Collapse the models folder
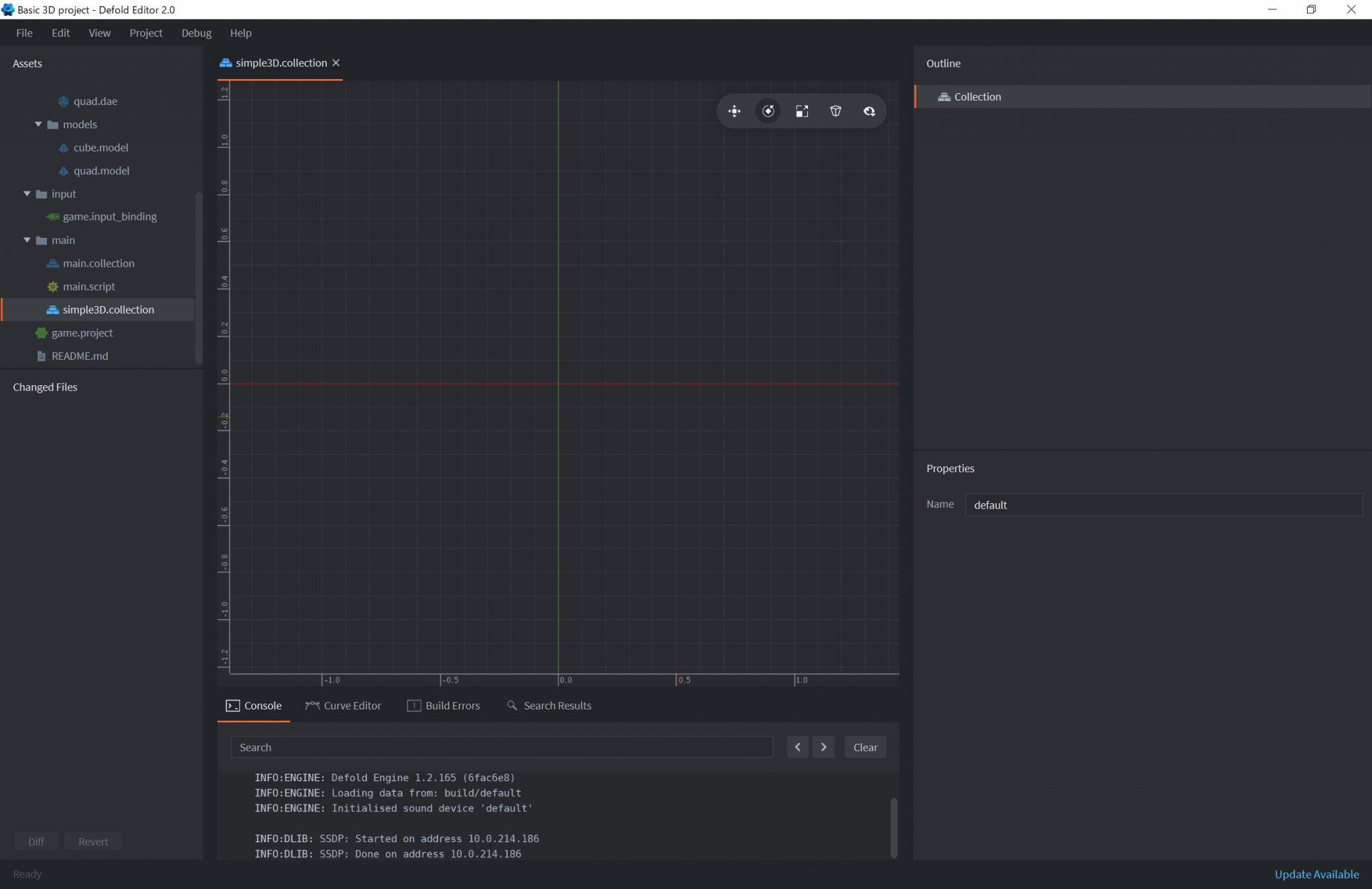The height and width of the screenshot is (889, 1372). click(x=38, y=125)
